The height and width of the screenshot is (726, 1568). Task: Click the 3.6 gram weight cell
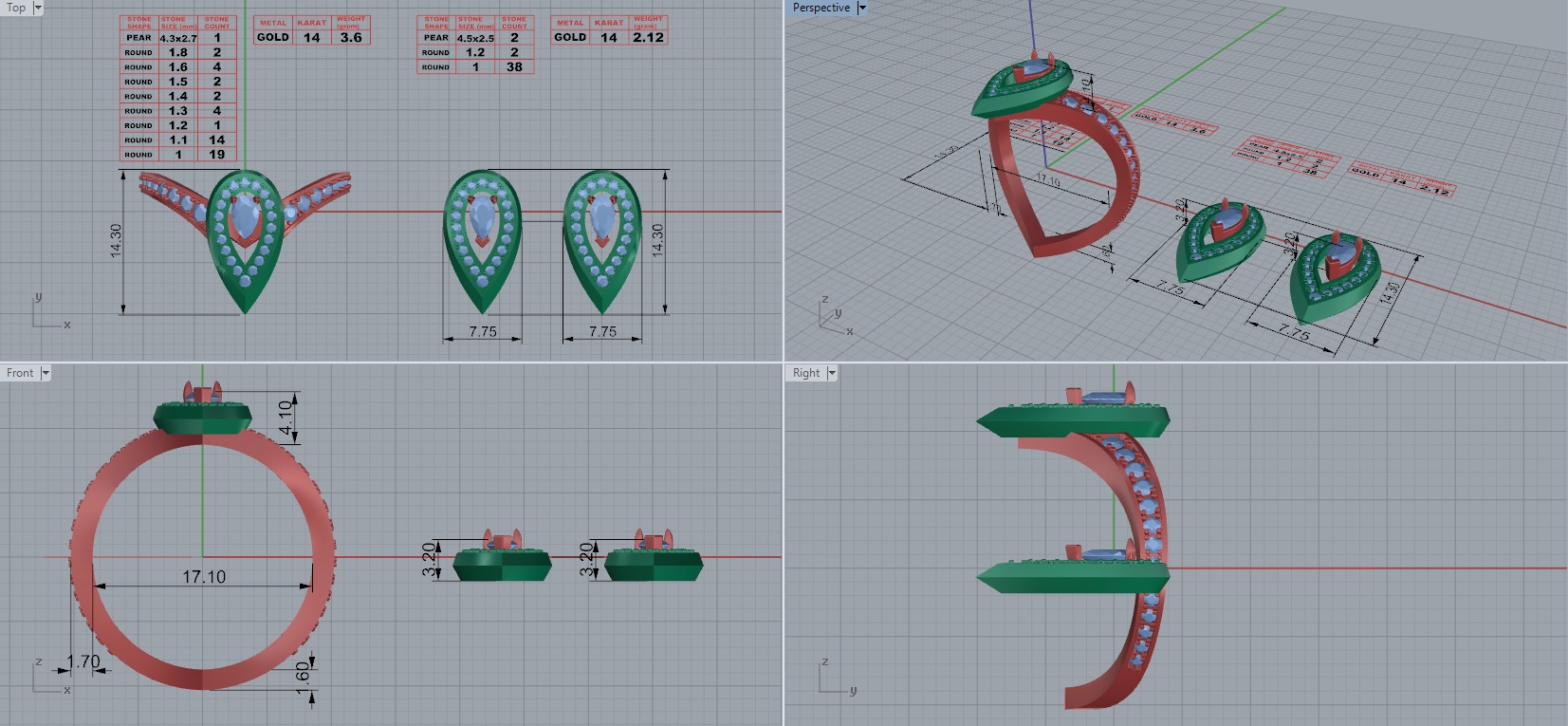pos(351,37)
